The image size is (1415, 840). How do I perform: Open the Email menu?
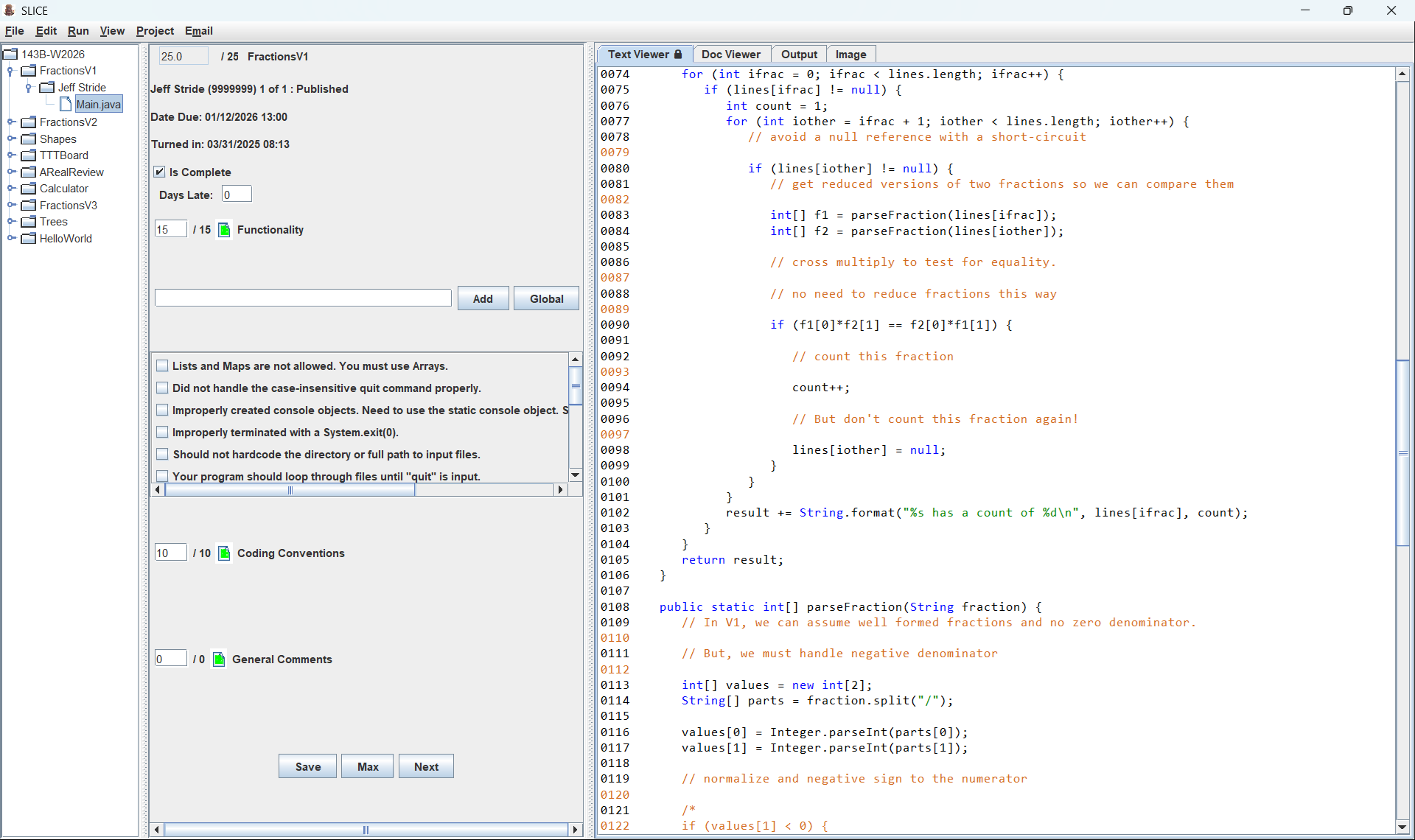pyautogui.click(x=199, y=31)
